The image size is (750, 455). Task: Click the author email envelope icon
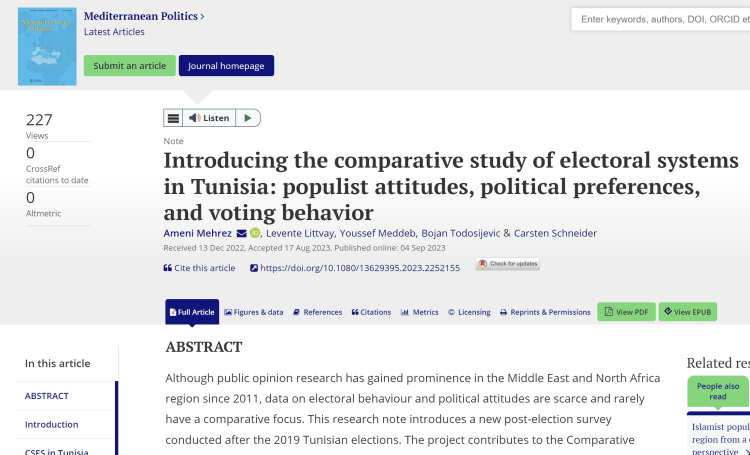[241, 233]
